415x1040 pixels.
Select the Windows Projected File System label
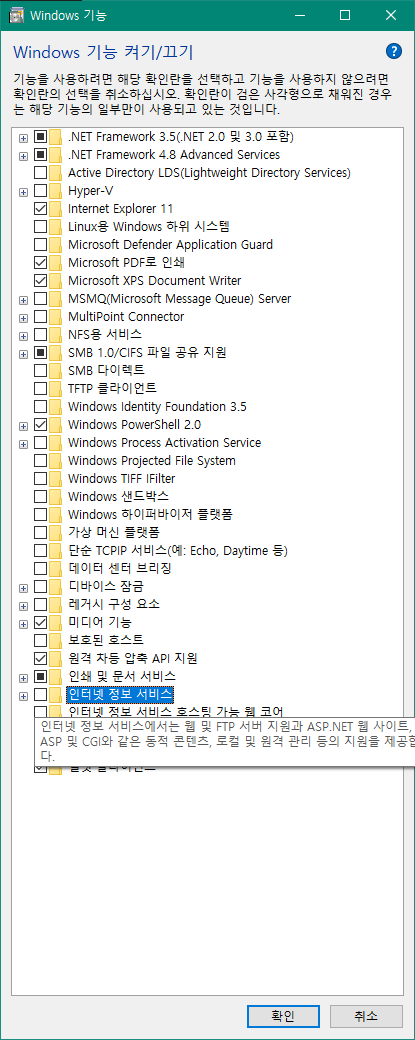pyautogui.click(x=152, y=460)
